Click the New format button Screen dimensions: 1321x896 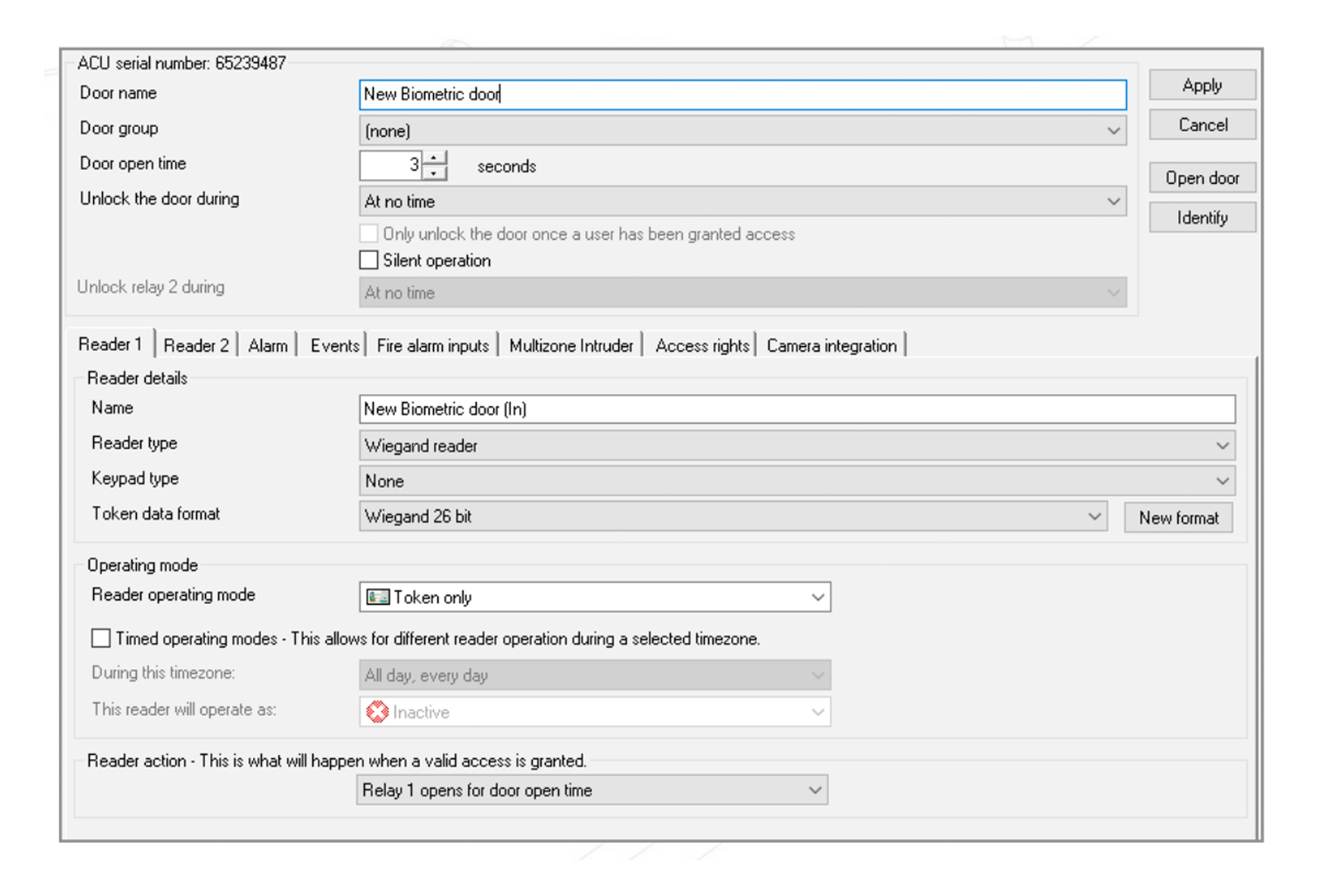tap(1178, 518)
